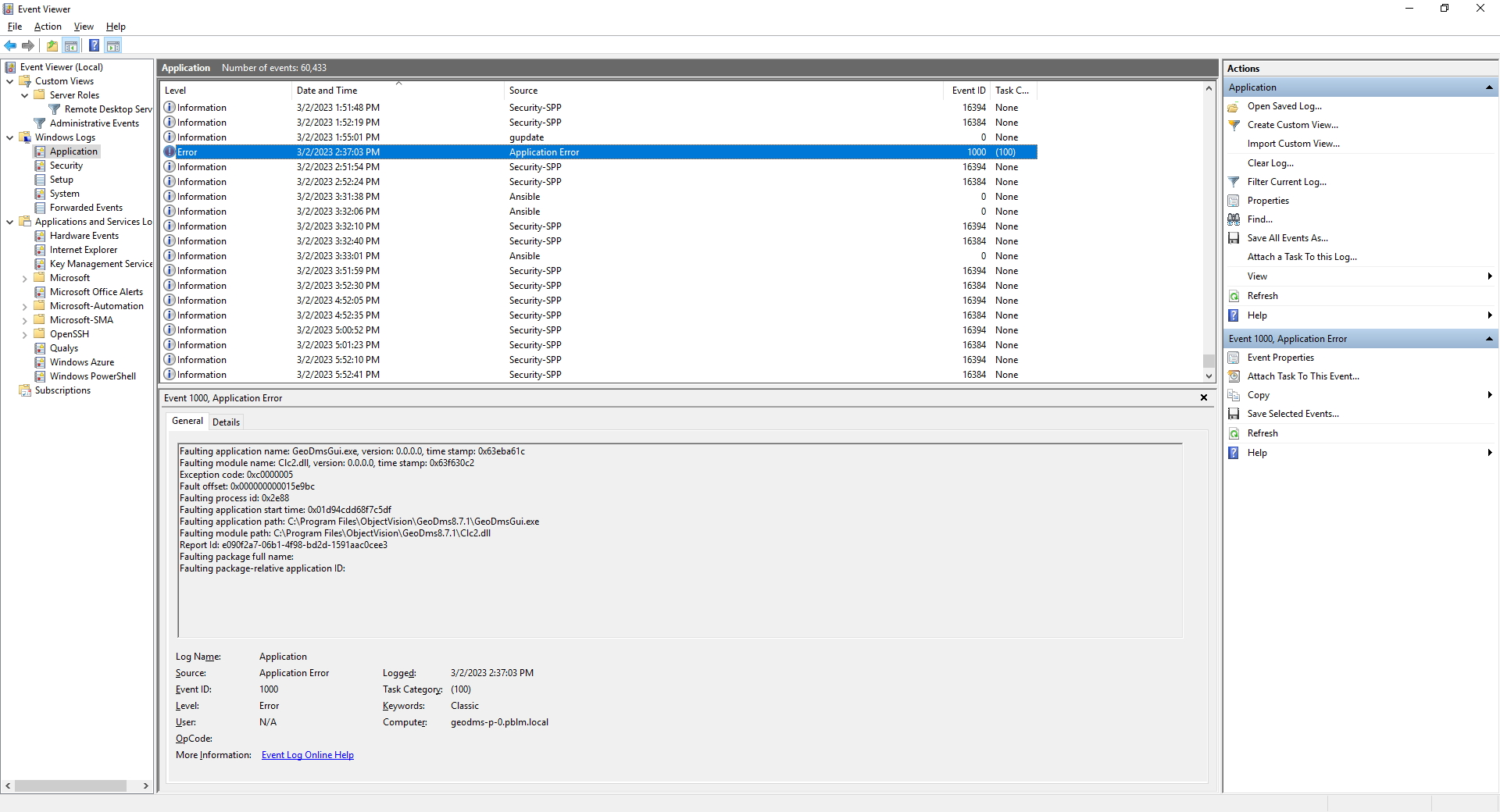Select the Create Custom View filter icon
1500x812 pixels.
coord(1234,125)
